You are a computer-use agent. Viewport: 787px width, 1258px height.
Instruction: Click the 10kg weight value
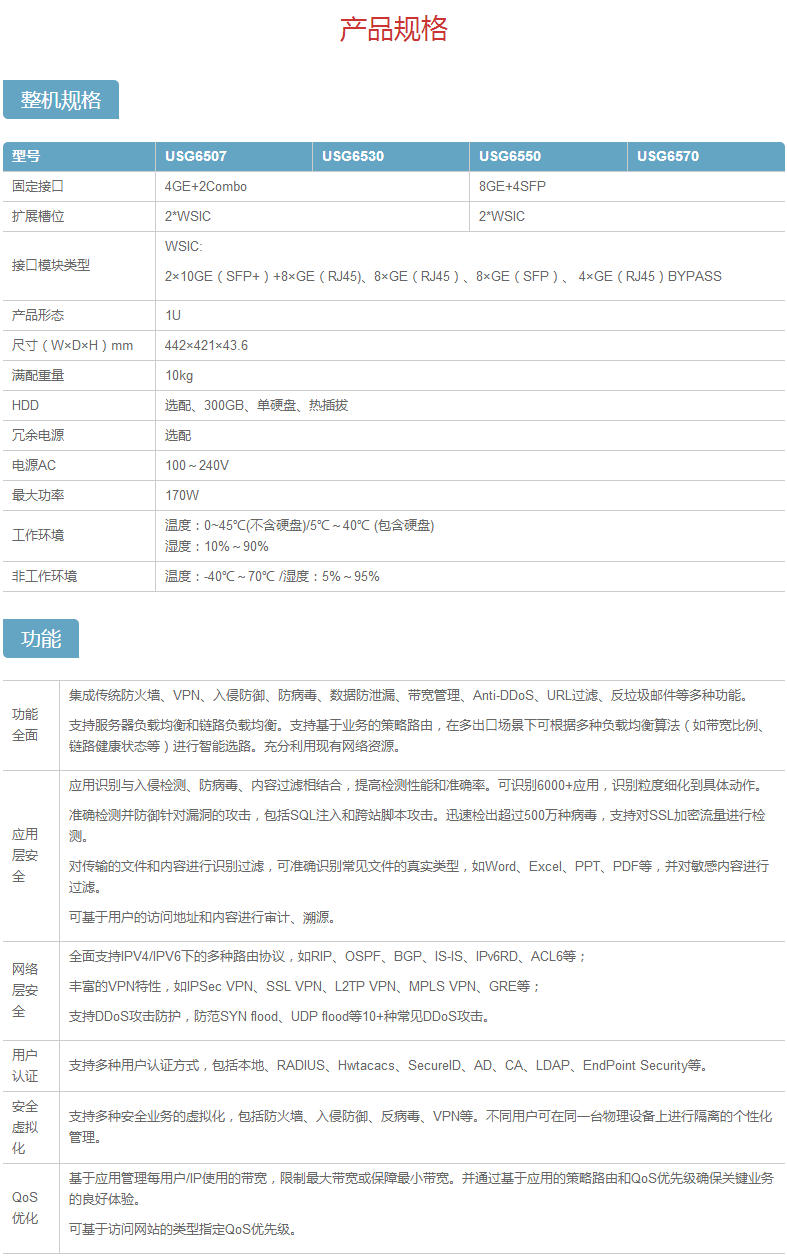[x=179, y=375]
